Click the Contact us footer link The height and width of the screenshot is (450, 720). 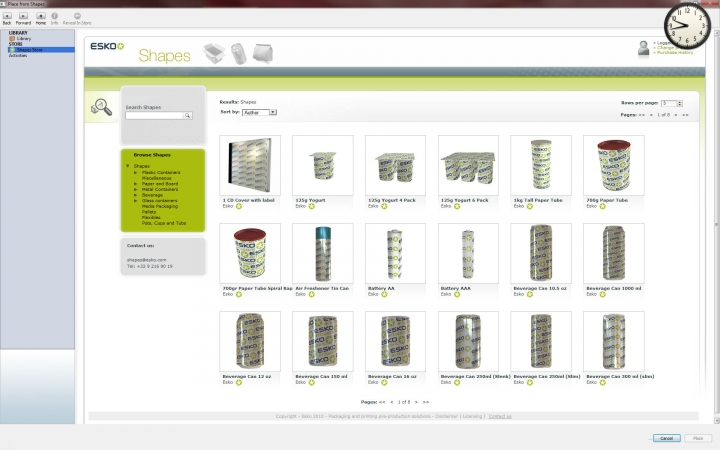coord(500,415)
